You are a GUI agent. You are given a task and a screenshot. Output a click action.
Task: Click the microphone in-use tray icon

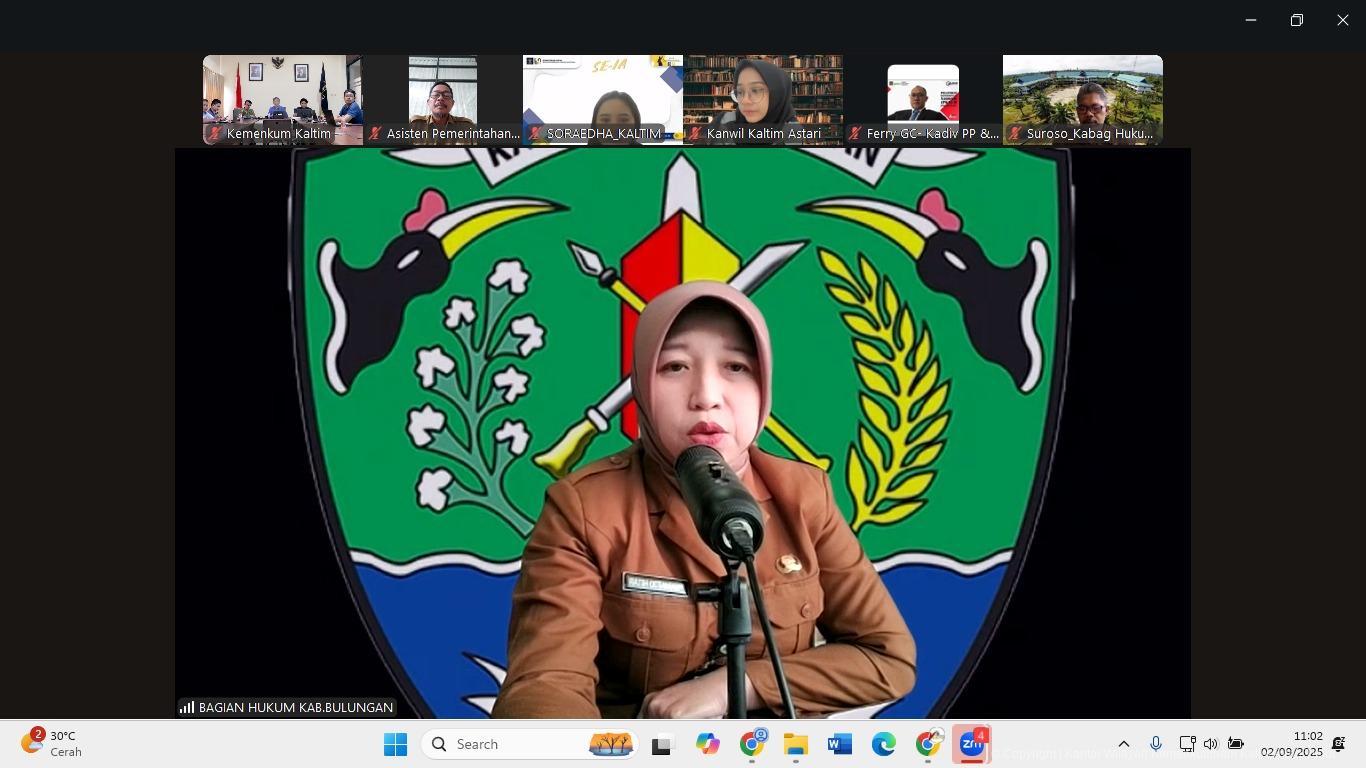(x=1156, y=744)
